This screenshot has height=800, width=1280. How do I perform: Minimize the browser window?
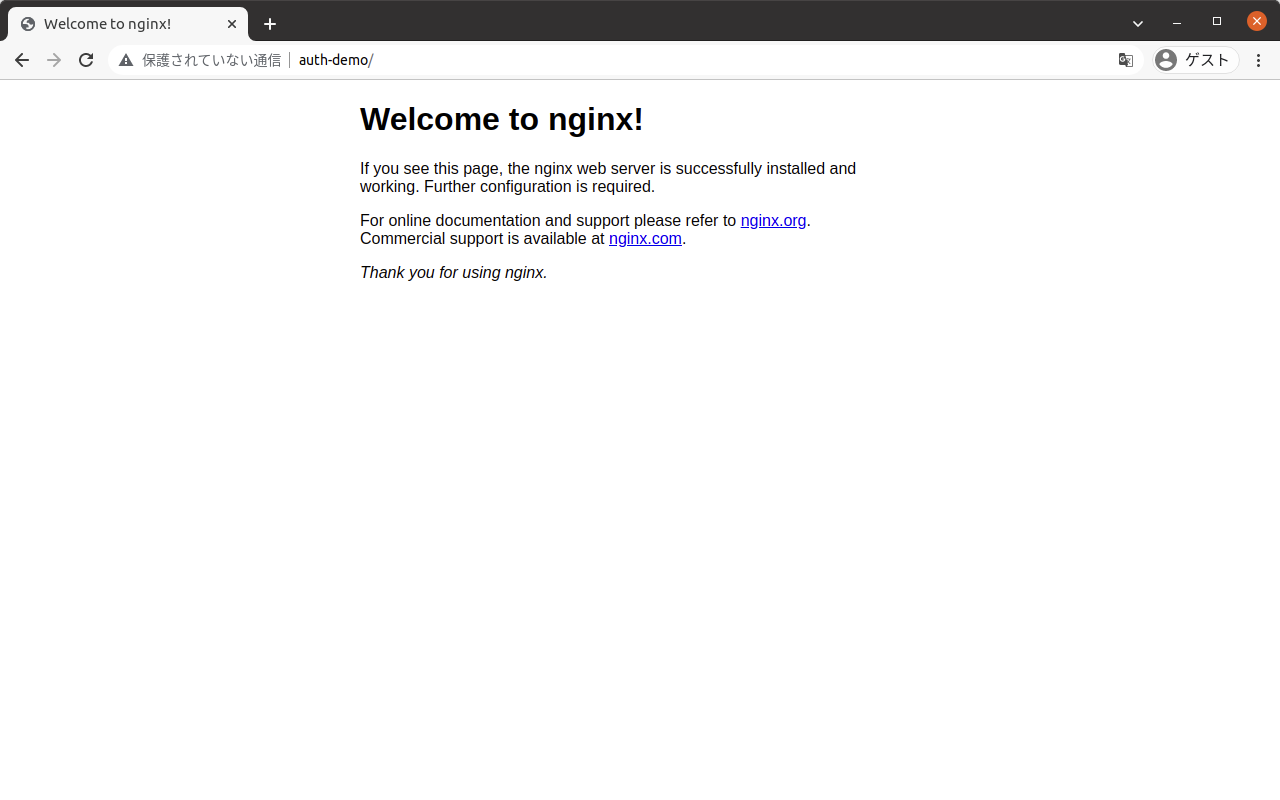[1177, 22]
